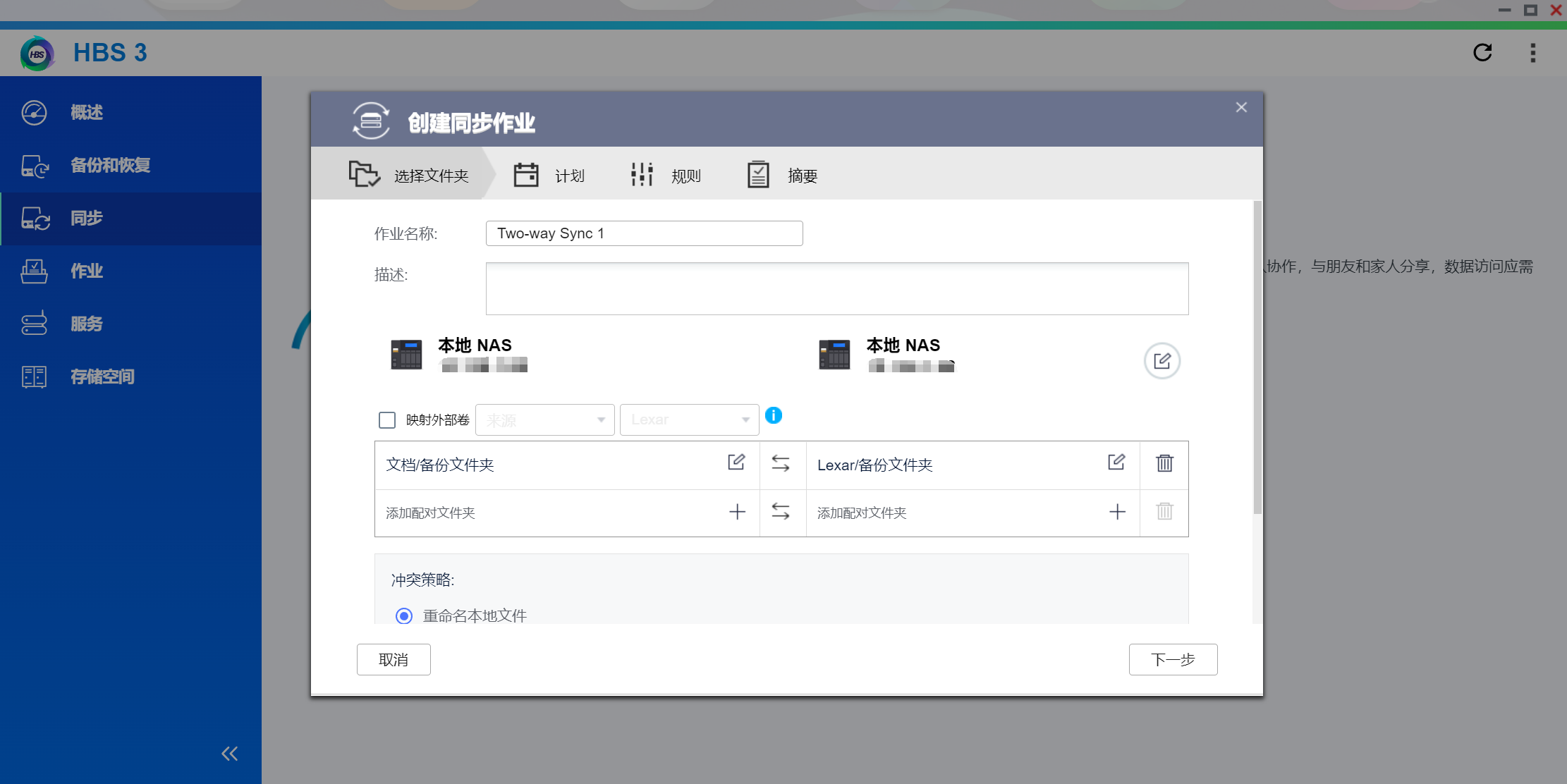Open the three-dot options menu
The height and width of the screenshot is (784, 1567).
[1532, 52]
